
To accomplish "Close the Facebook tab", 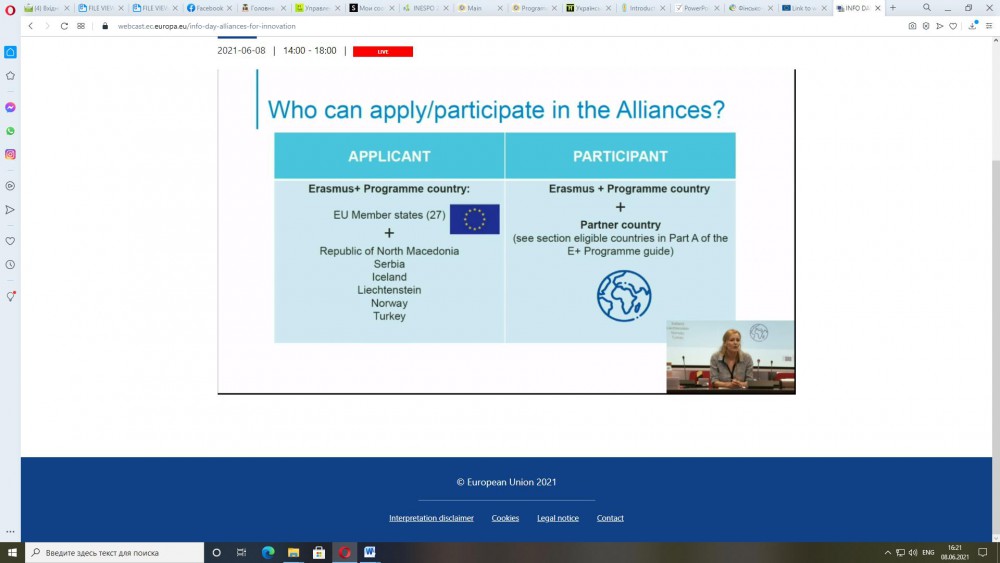I will pyautogui.click(x=230, y=8).
